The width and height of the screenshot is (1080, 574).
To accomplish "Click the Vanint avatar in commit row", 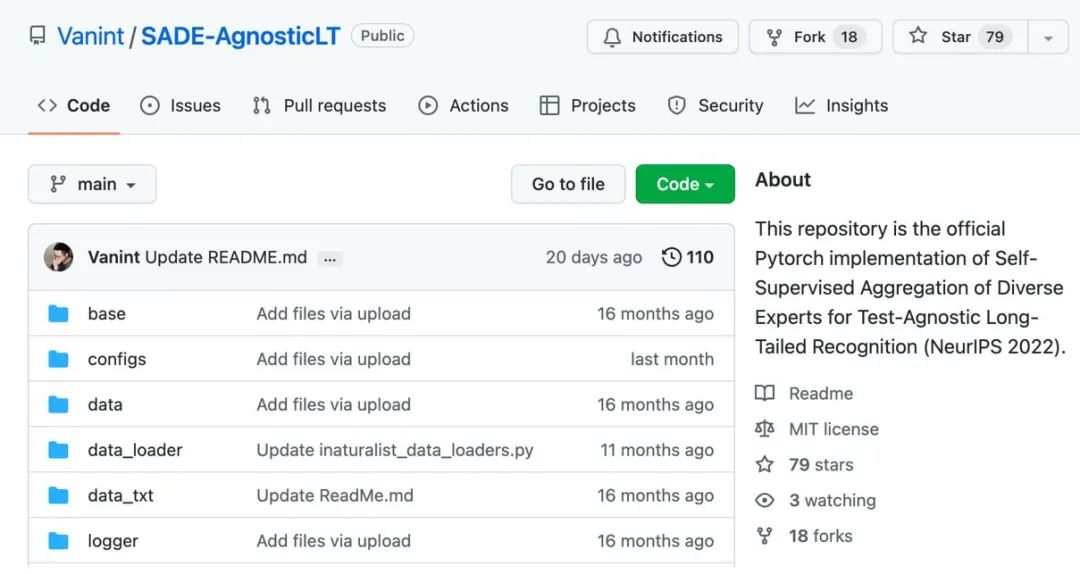I will tap(59, 257).
